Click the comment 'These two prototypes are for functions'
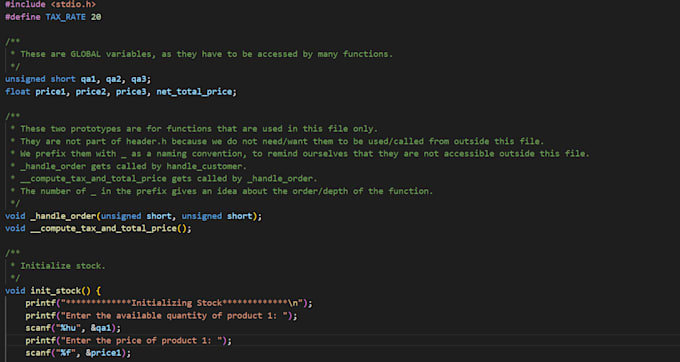The image size is (680, 362). pos(199,129)
